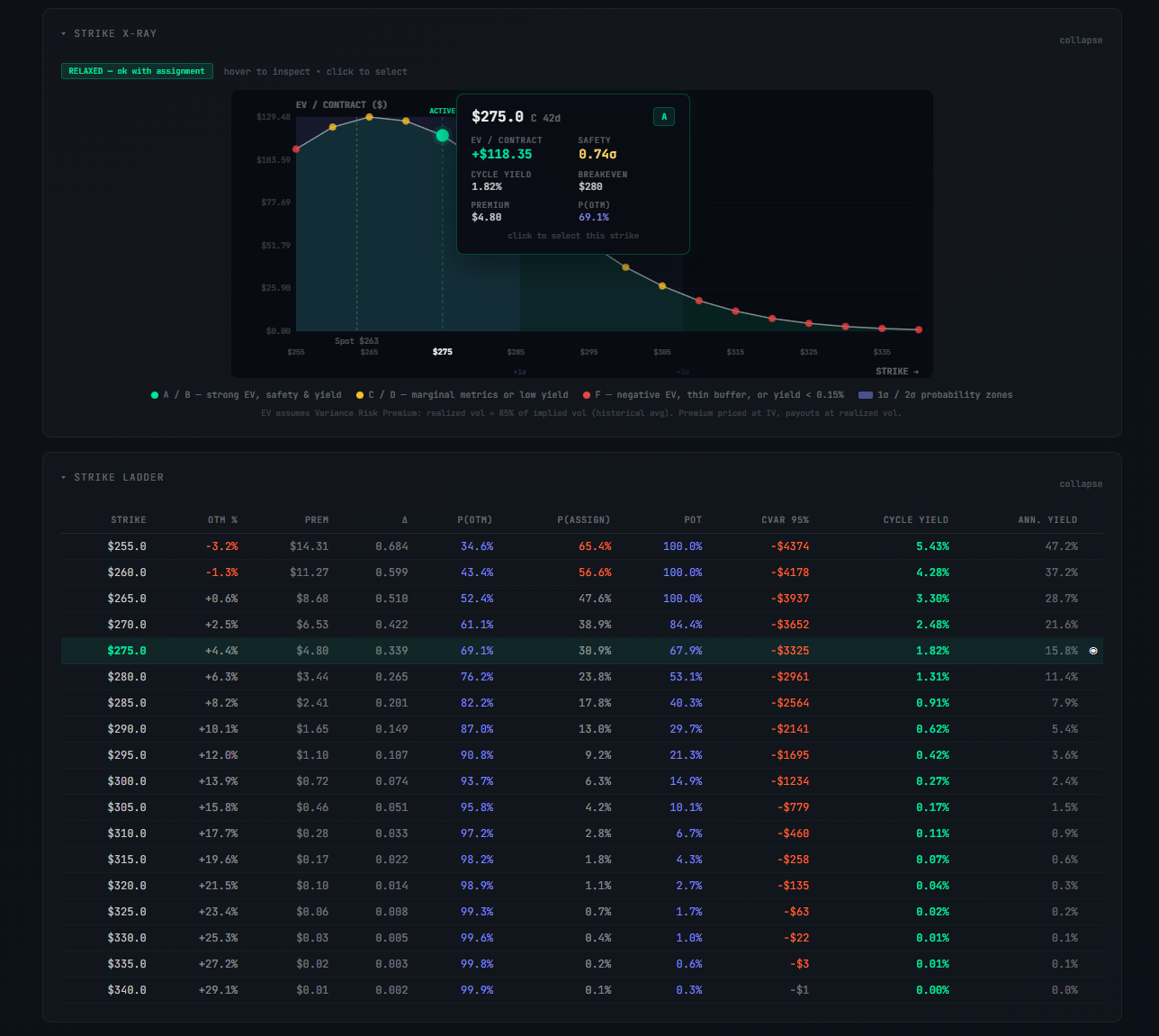Collapse STRIKE X-RAY using its disclosure triangle
Screen dimensions: 1159x1036
63,33
